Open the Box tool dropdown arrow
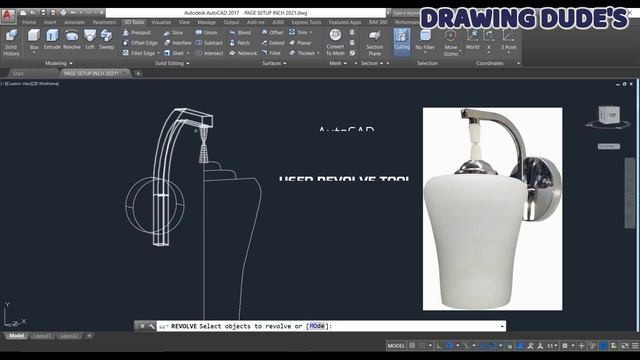 pos(34,53)
